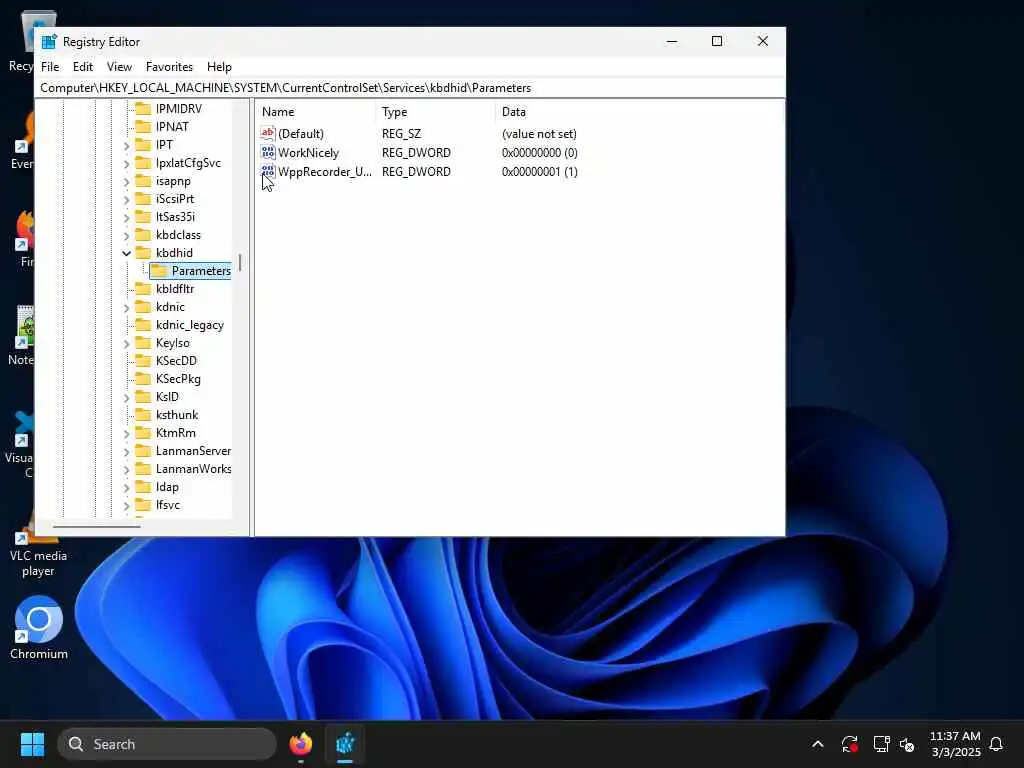Screen dimensions: 1024x768
Task: Select the WppRecorder_U... DWORD icon
Action: tap(268, 171)
